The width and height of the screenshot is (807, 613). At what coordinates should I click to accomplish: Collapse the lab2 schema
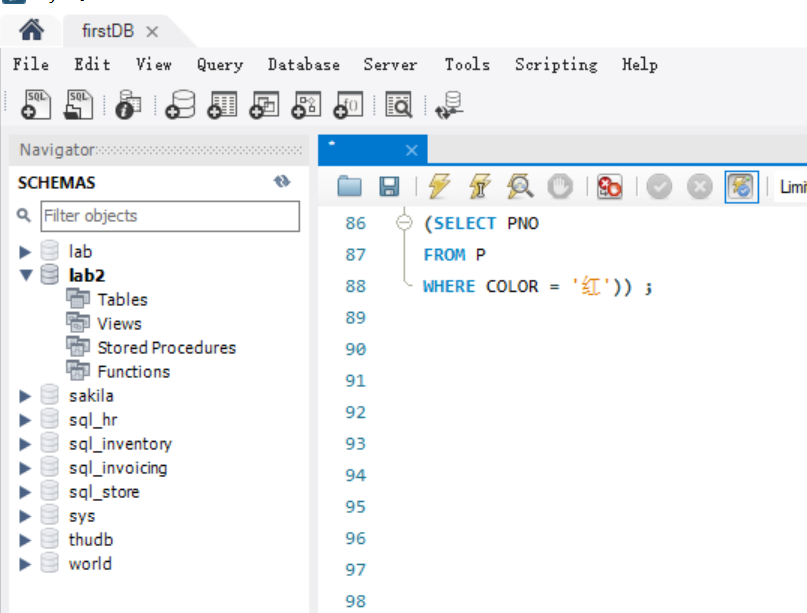click(x=25, y=275)
